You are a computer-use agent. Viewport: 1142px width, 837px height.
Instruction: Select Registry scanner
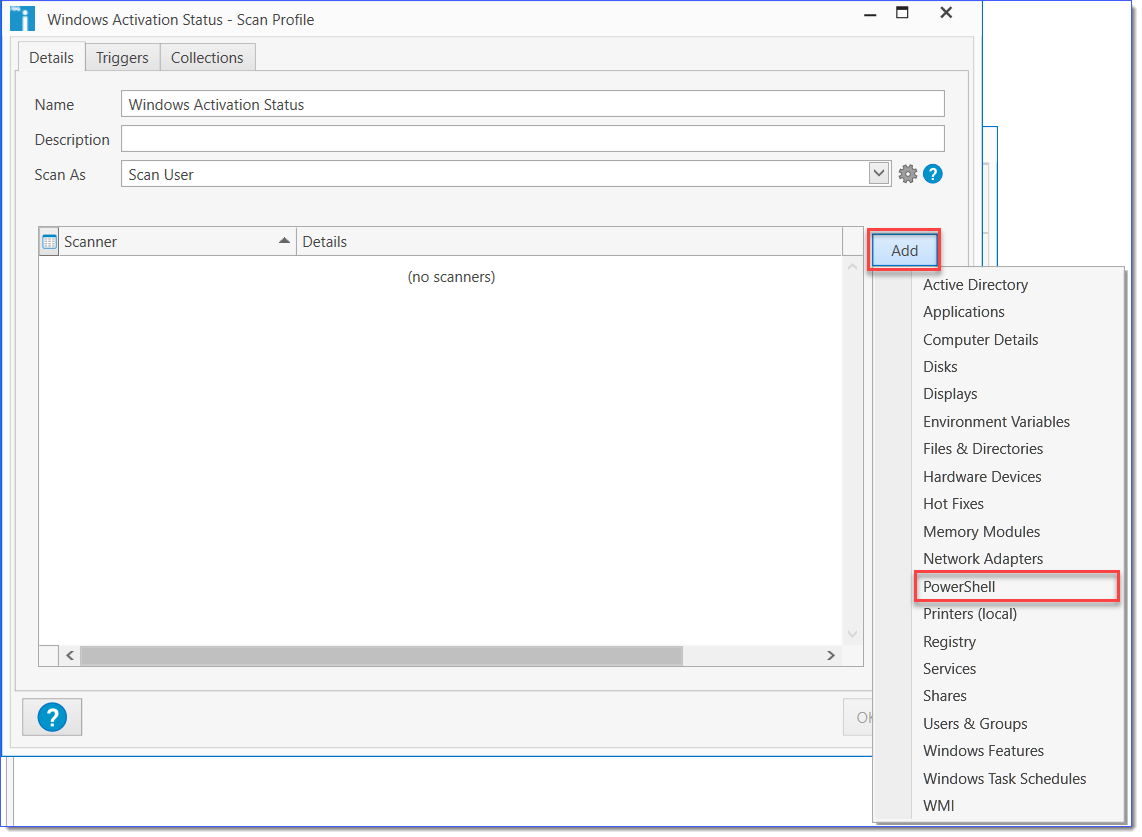coord(949,642)
